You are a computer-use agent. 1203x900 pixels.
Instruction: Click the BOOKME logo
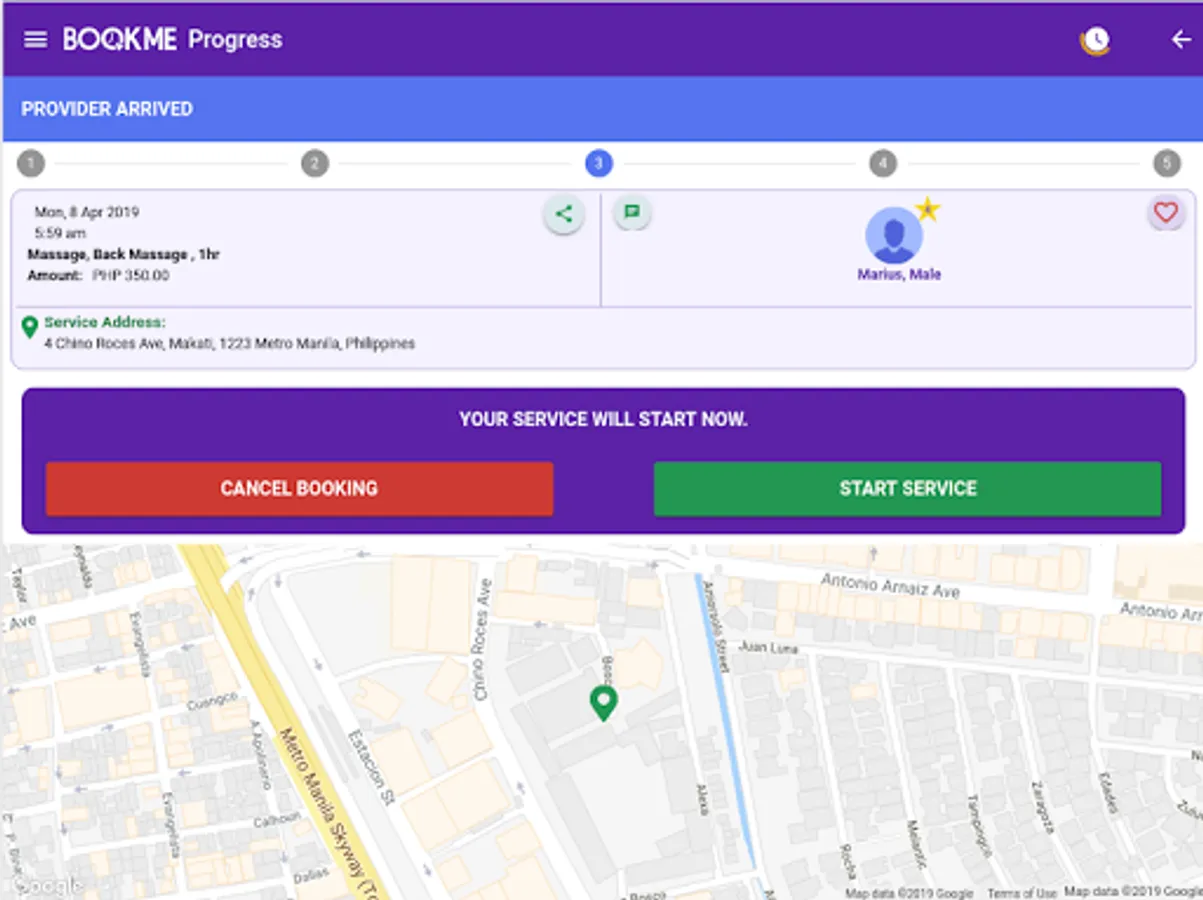120,39
